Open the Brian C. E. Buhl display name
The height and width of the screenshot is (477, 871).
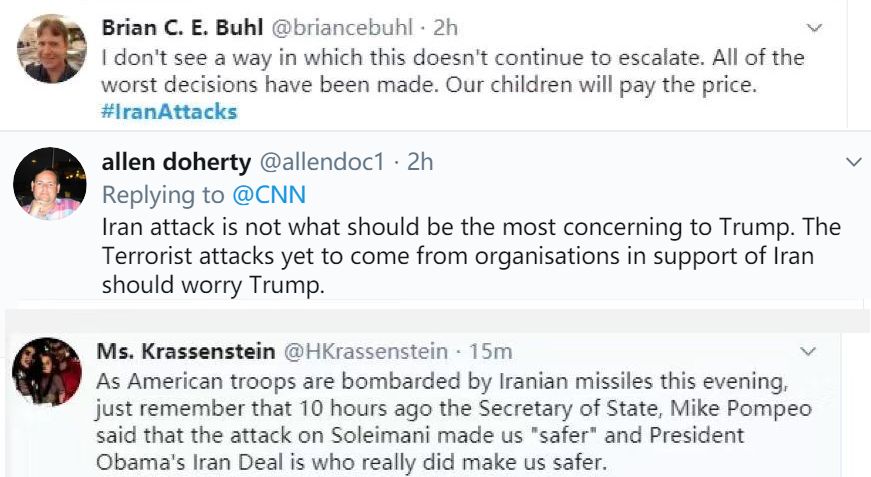170,28
